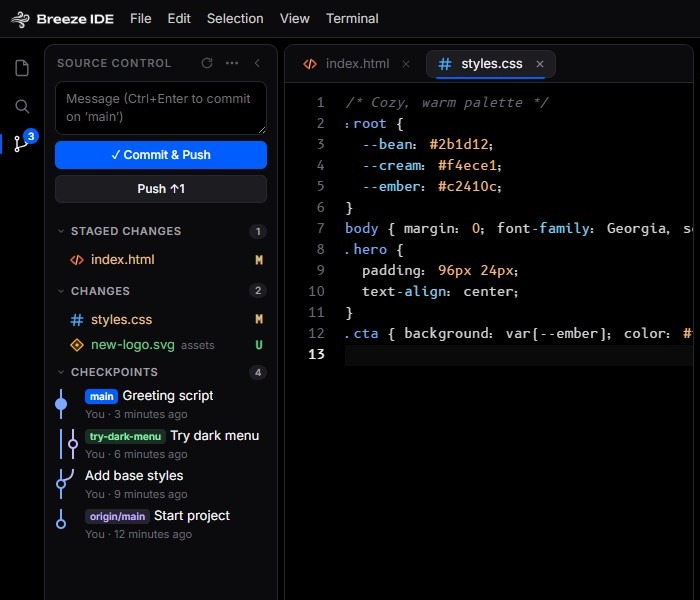Click the Push ↑1 button
This screenshot has height=600, width=700.
tap(161, 189)
